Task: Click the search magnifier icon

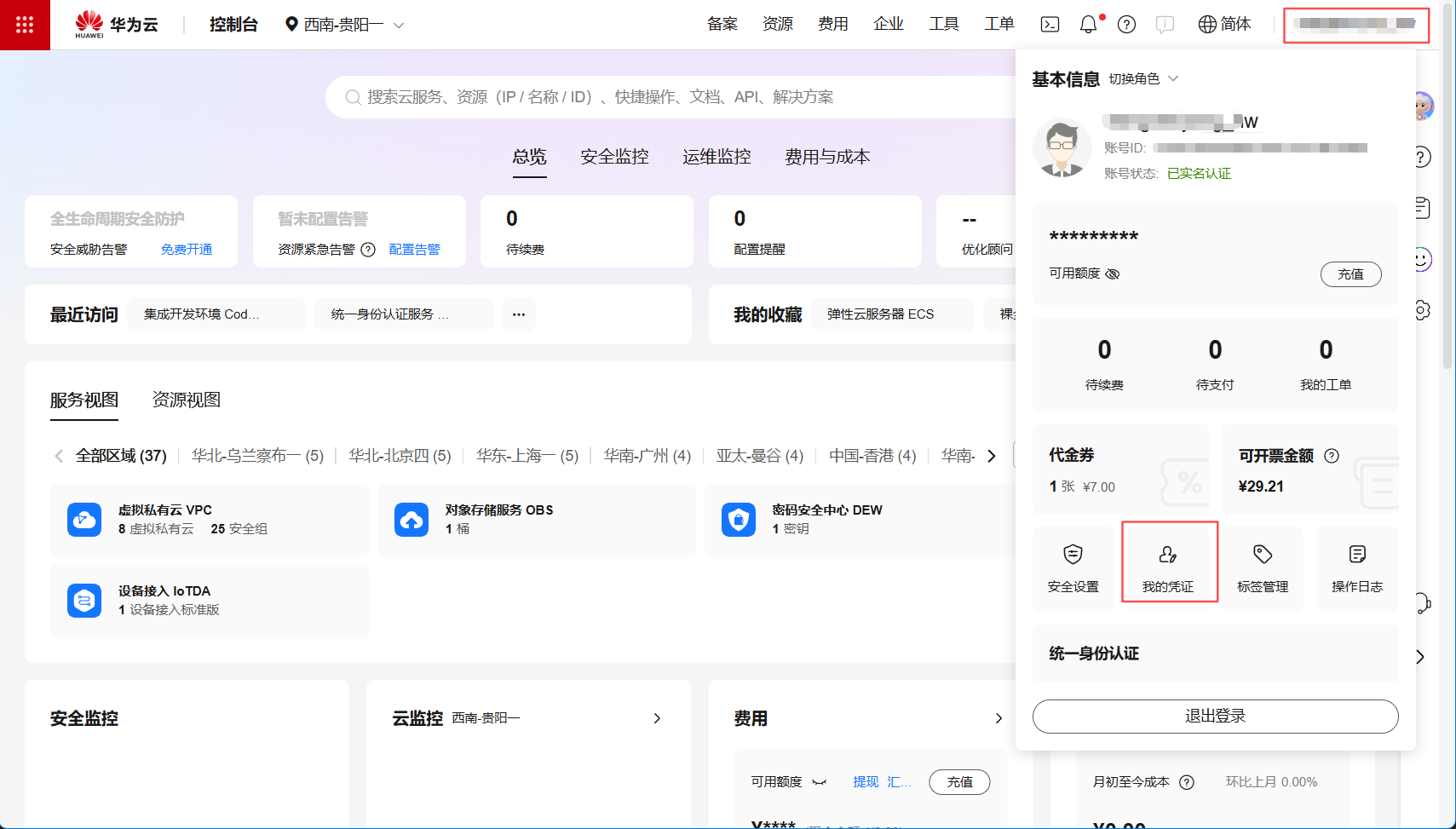Action: [x=353, y=97]
